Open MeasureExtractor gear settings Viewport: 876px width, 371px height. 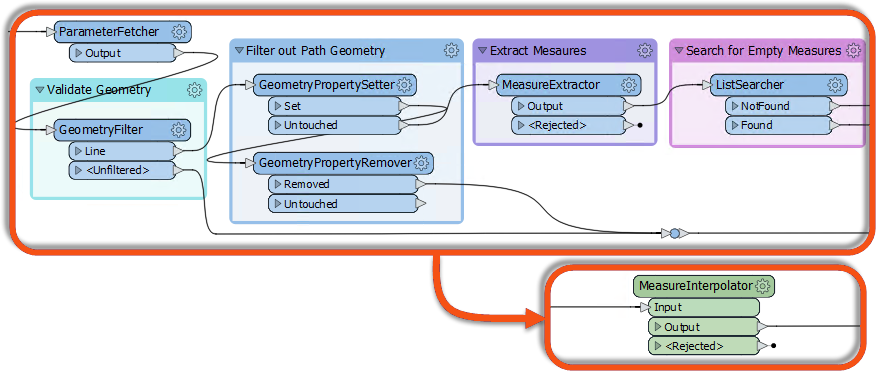tap(629, 85)
